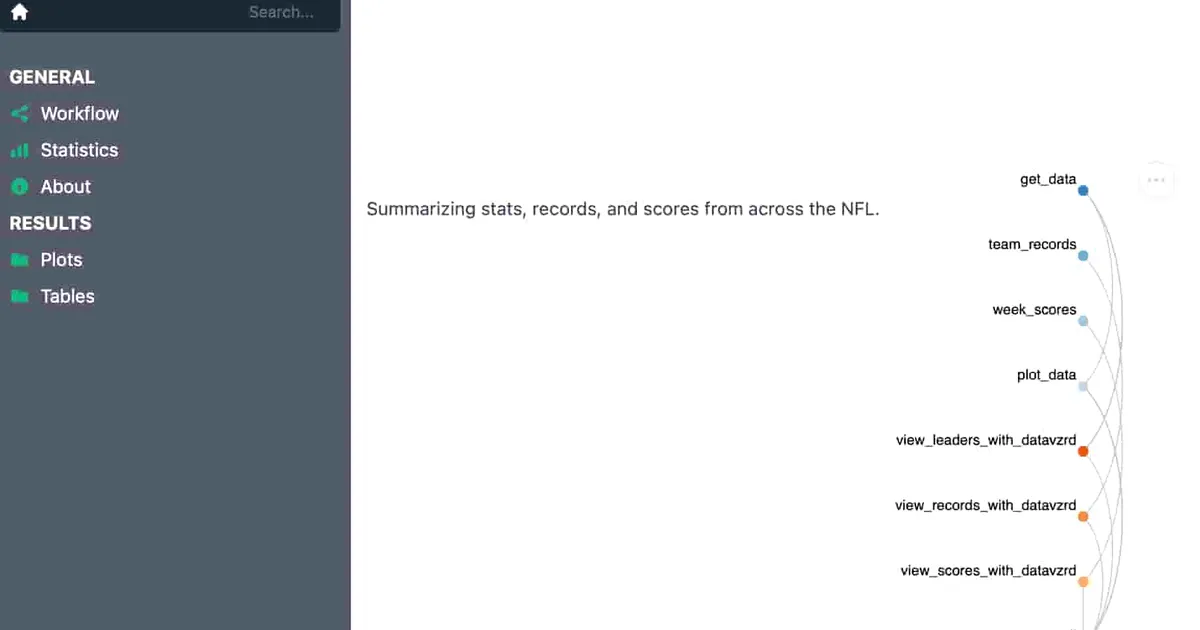The height and width of the screenshot is (630, 1200).
Task: Click the view_records_with_datavzrd label
Action: tap(985, 505)
